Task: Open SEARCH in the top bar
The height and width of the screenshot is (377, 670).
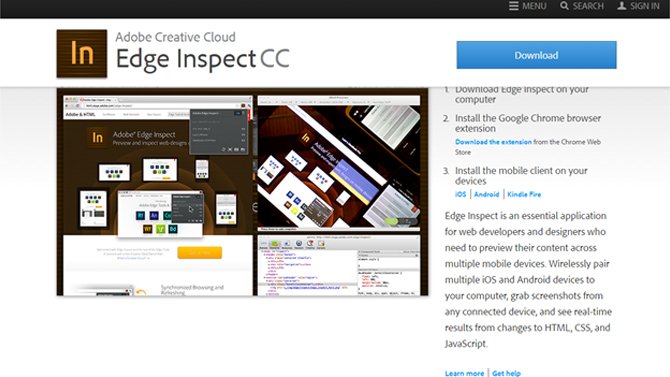Action: (588, 6)
